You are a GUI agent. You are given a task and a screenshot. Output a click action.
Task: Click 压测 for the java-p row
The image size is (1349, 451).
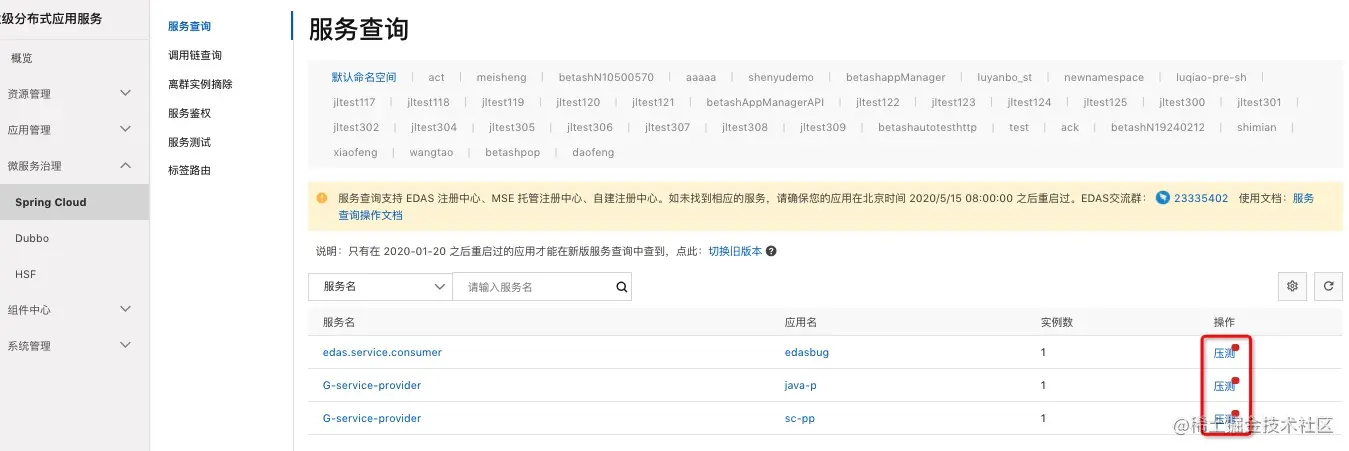pyautogui.click(x=1224, y=386)
